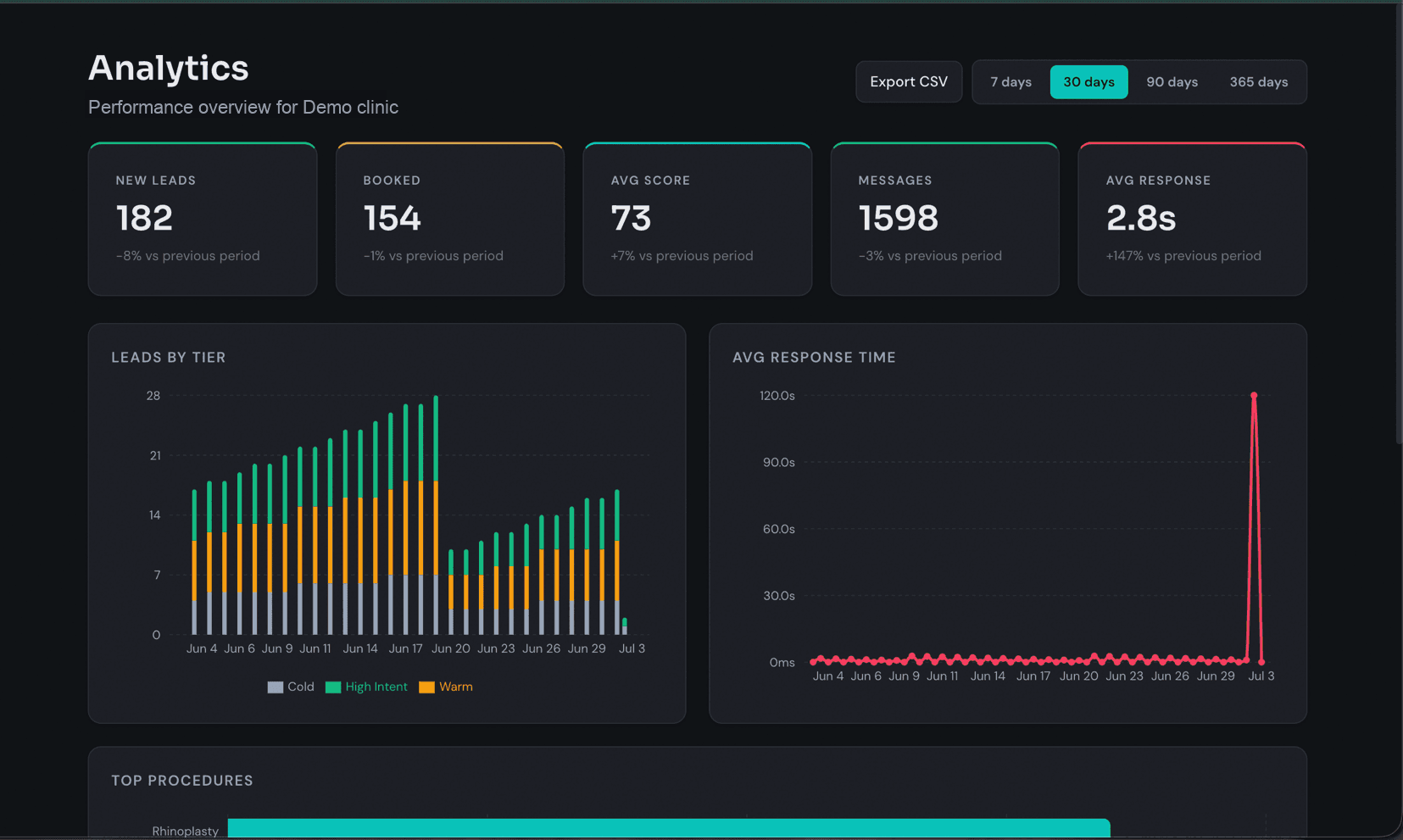Screen dimensions: 1403x840
Task: Click the page vertical scrollbar
Action: click(1399, 222)
